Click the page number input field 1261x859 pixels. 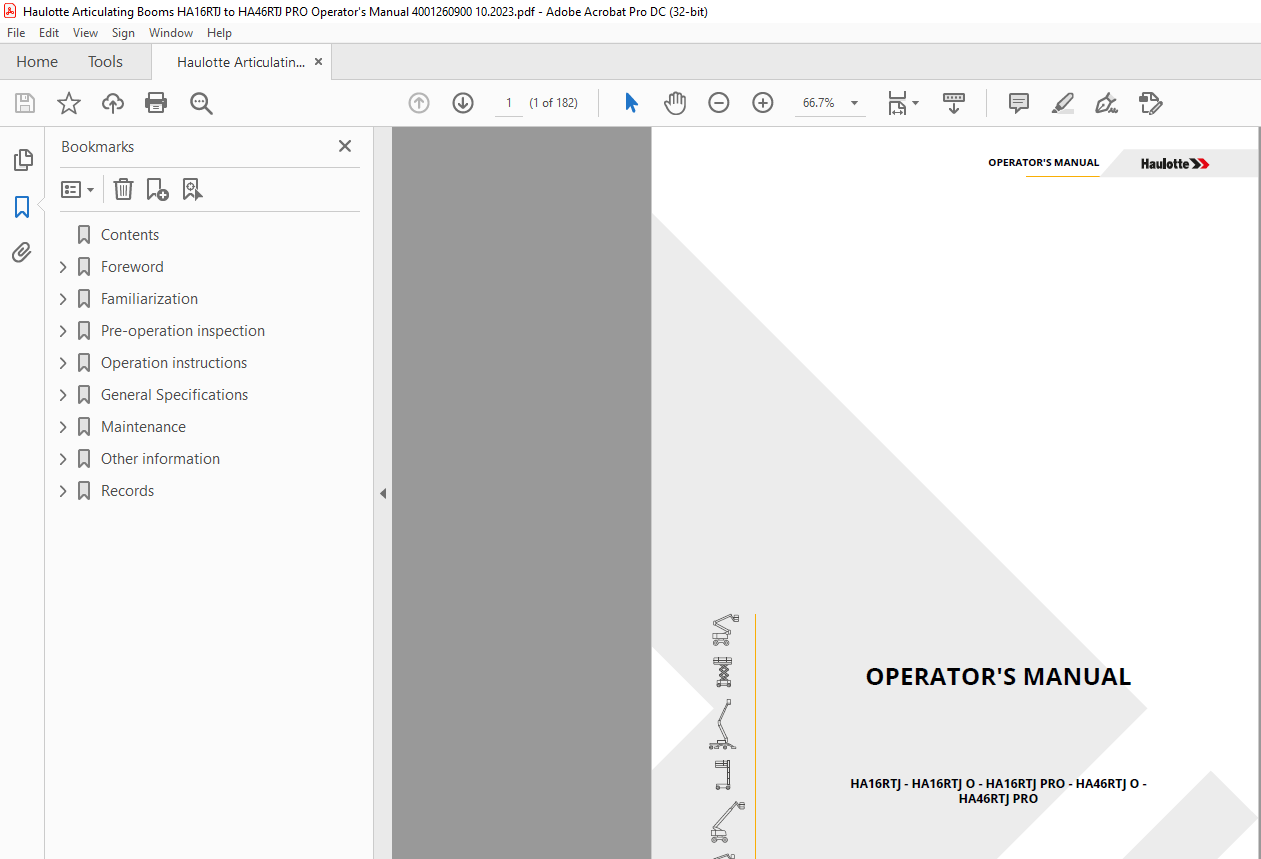click(x=509, y=103)
